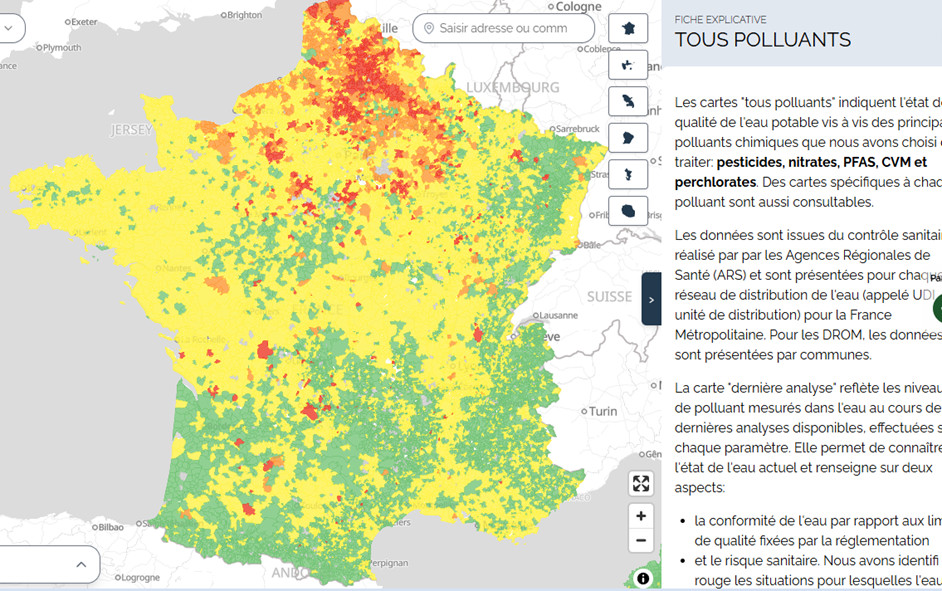Go to Mayotte island map
The width and height of the screenshot is (942, 591).
628,175
